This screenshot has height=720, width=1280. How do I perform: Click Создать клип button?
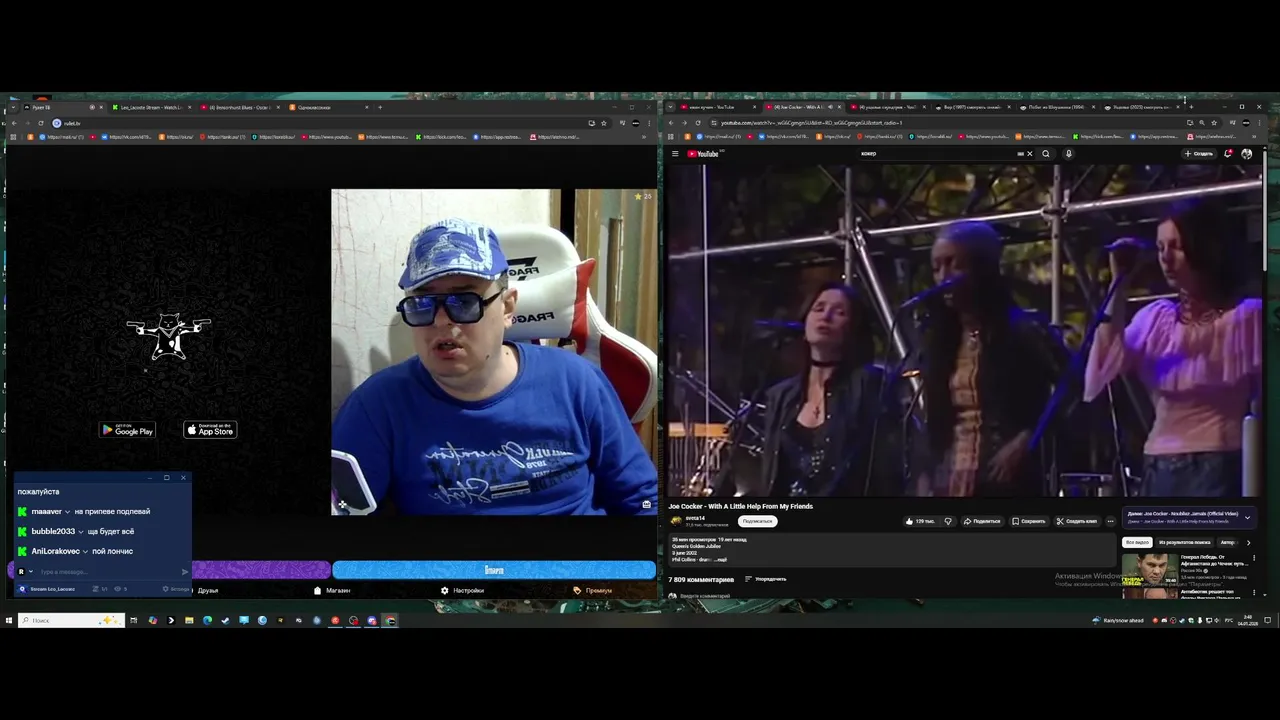point(1077,521)
